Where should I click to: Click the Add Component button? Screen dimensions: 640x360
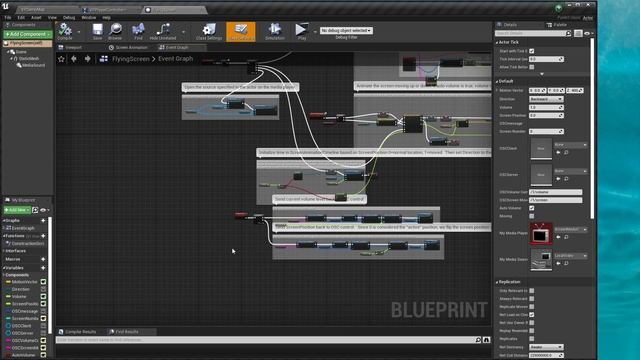(x=27, y=34)
